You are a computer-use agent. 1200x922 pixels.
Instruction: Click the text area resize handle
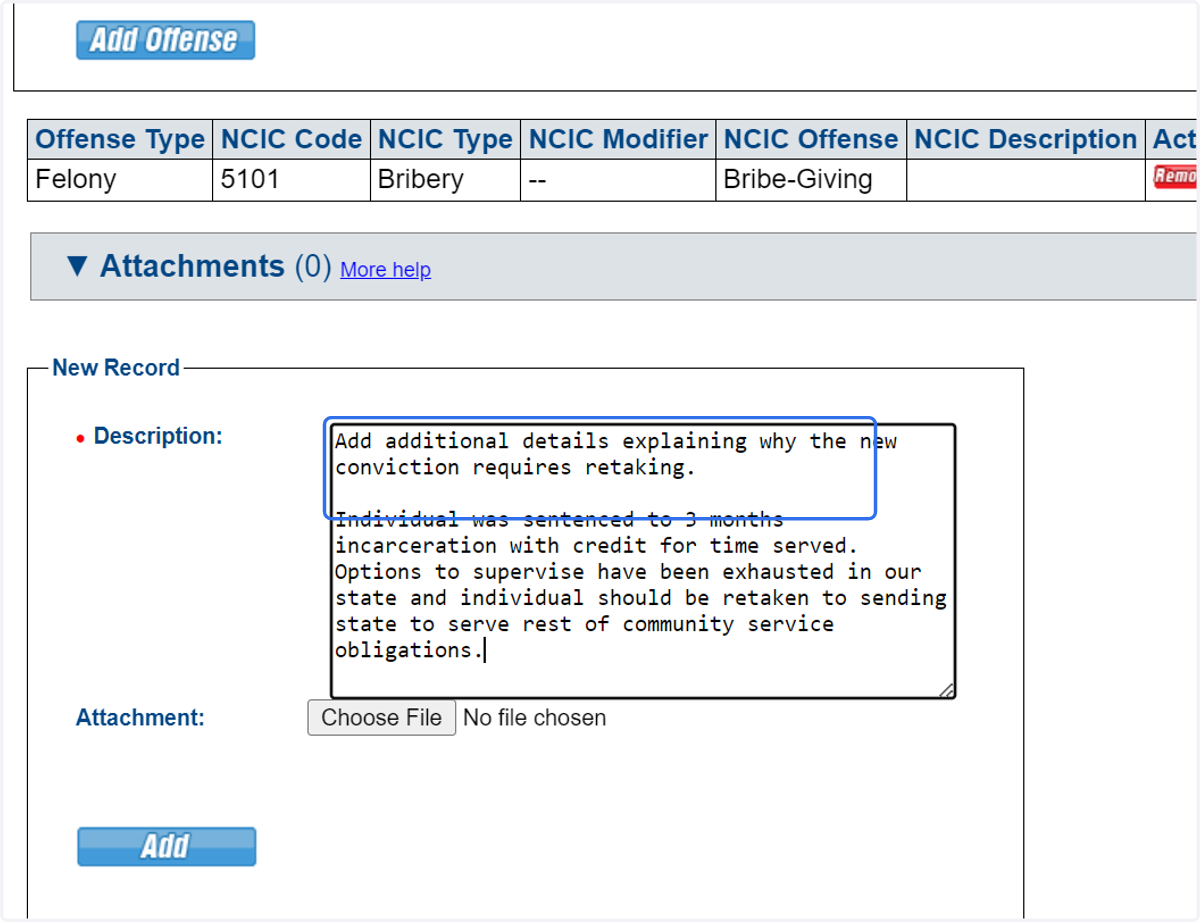[x=946, y=689]
